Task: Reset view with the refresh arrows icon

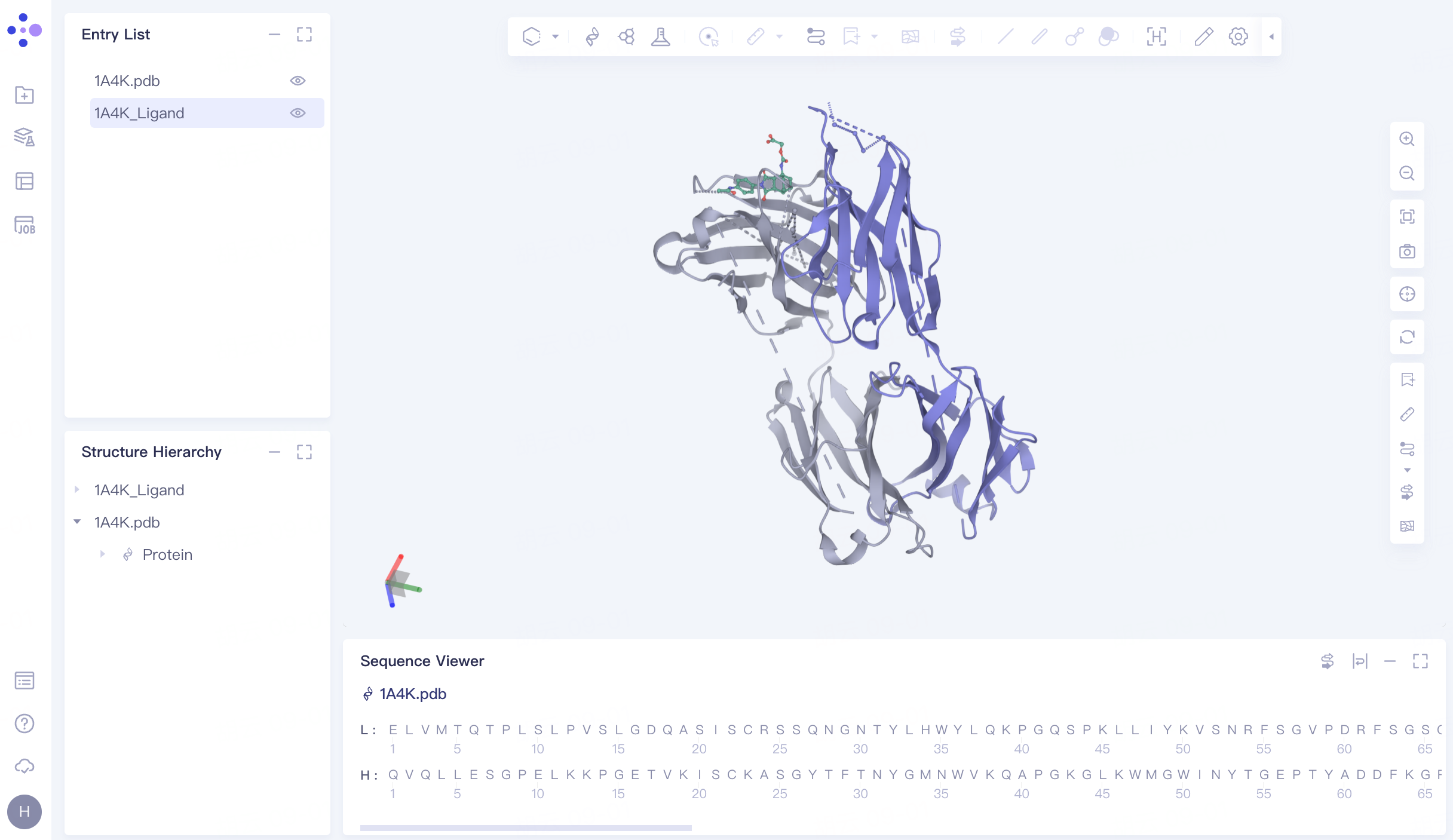Action: point(1407,337)
